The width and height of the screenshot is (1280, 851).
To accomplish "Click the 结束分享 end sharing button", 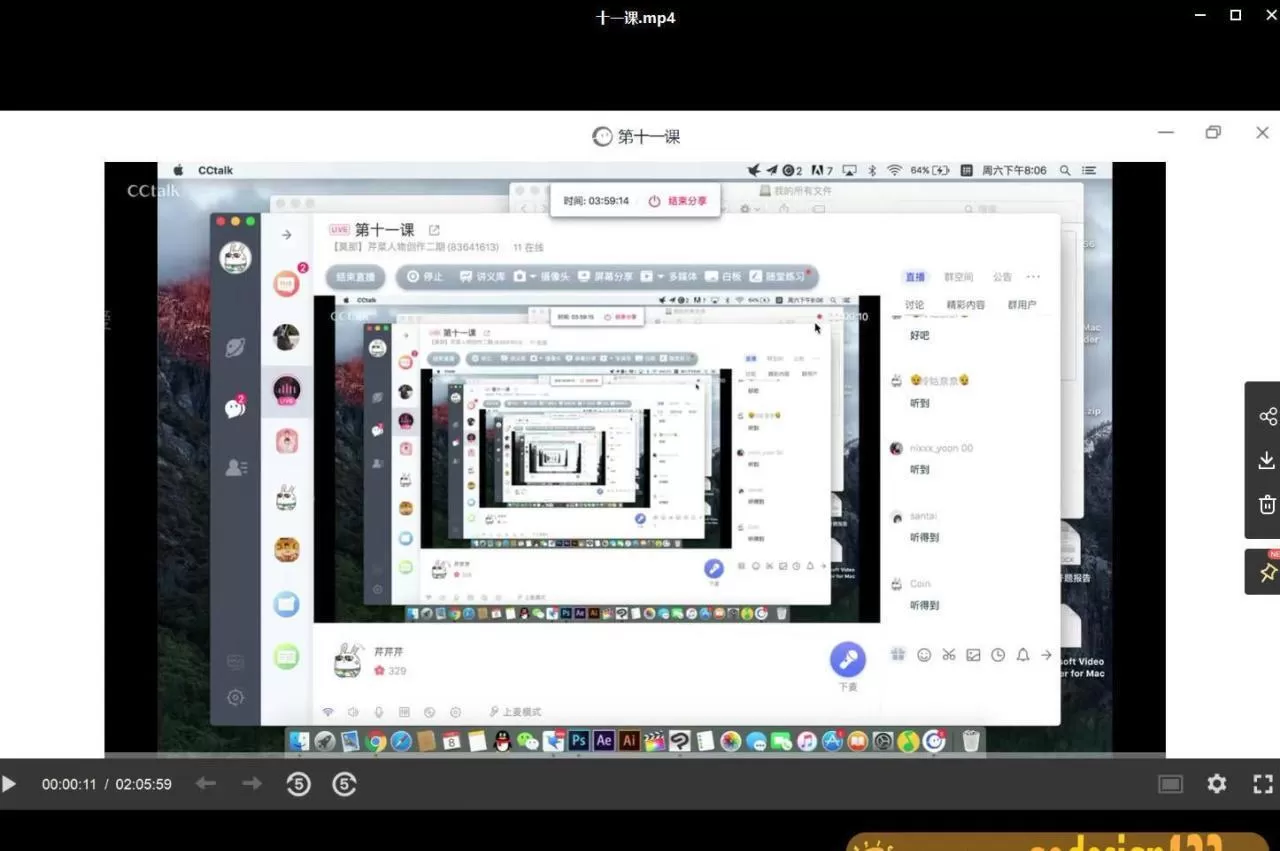I will (x=678, y=201).
